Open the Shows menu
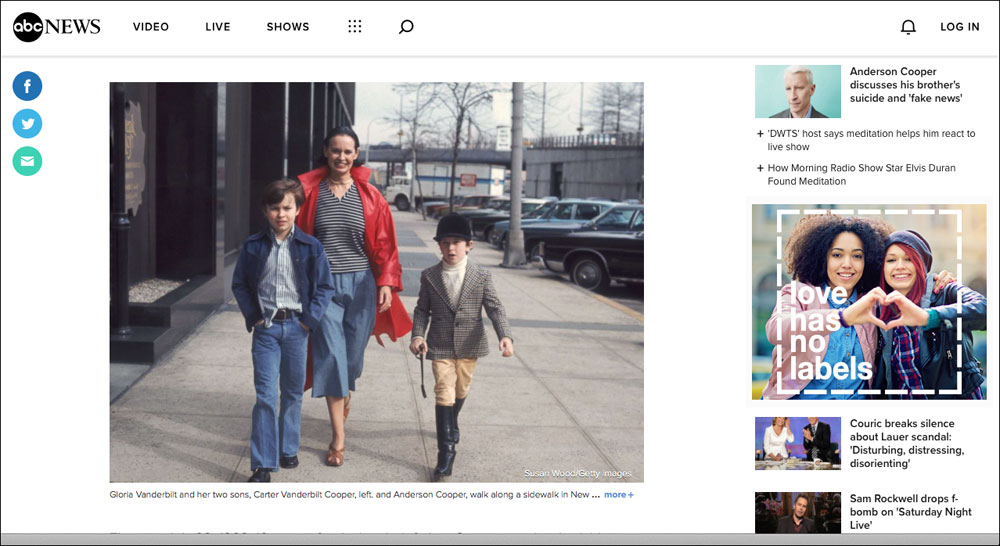The image size is (1000, 546). tap(288, 27)
